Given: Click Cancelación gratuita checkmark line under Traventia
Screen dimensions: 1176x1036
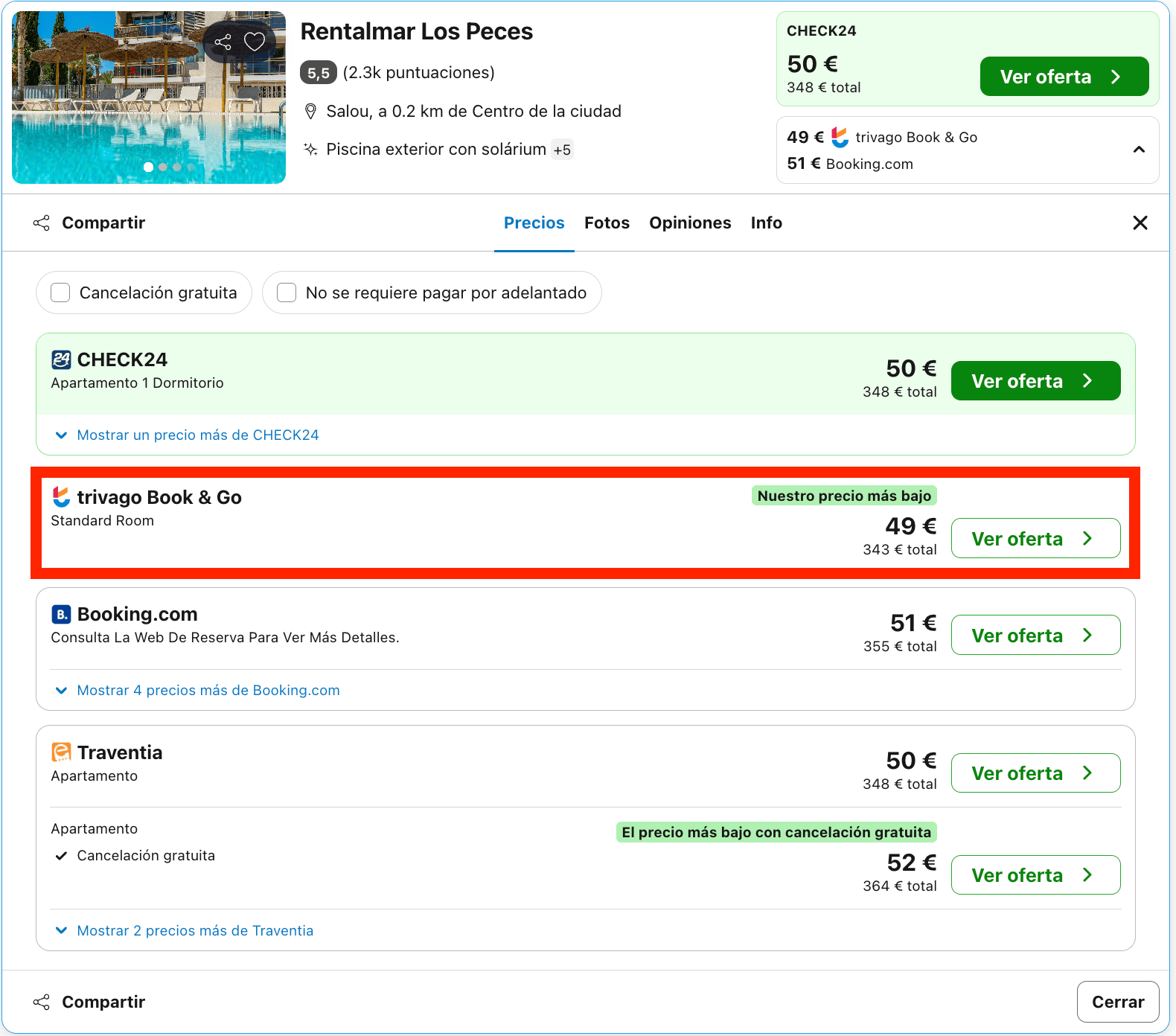Looking at the screenshot, I should click(135, 855).
